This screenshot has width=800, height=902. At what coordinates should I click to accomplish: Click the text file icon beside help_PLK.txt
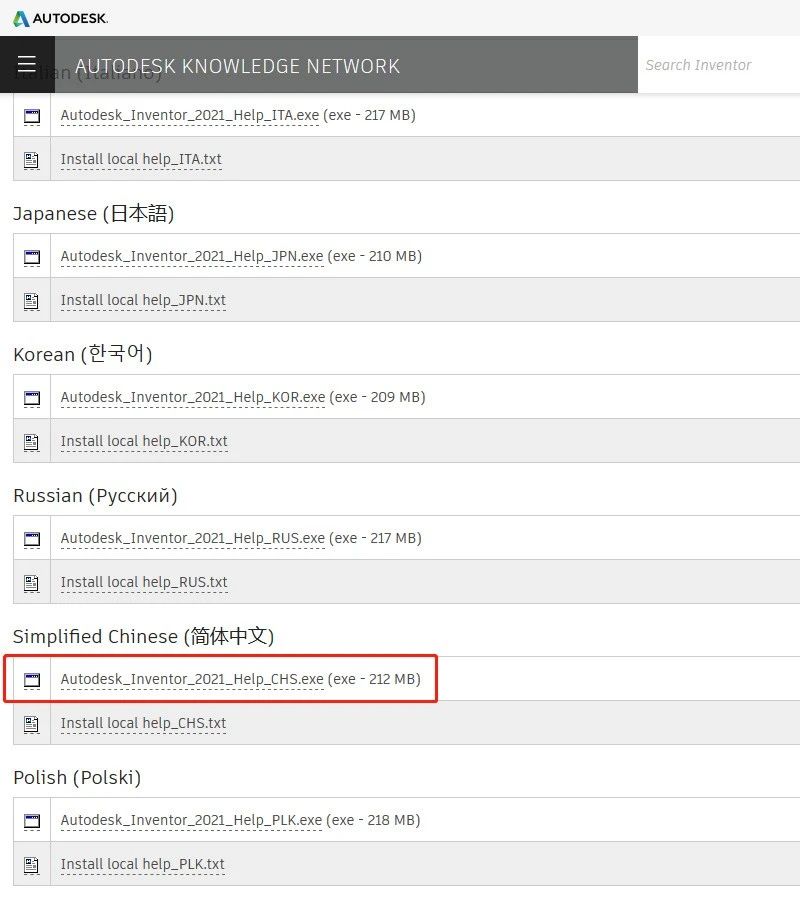point(32,865)
